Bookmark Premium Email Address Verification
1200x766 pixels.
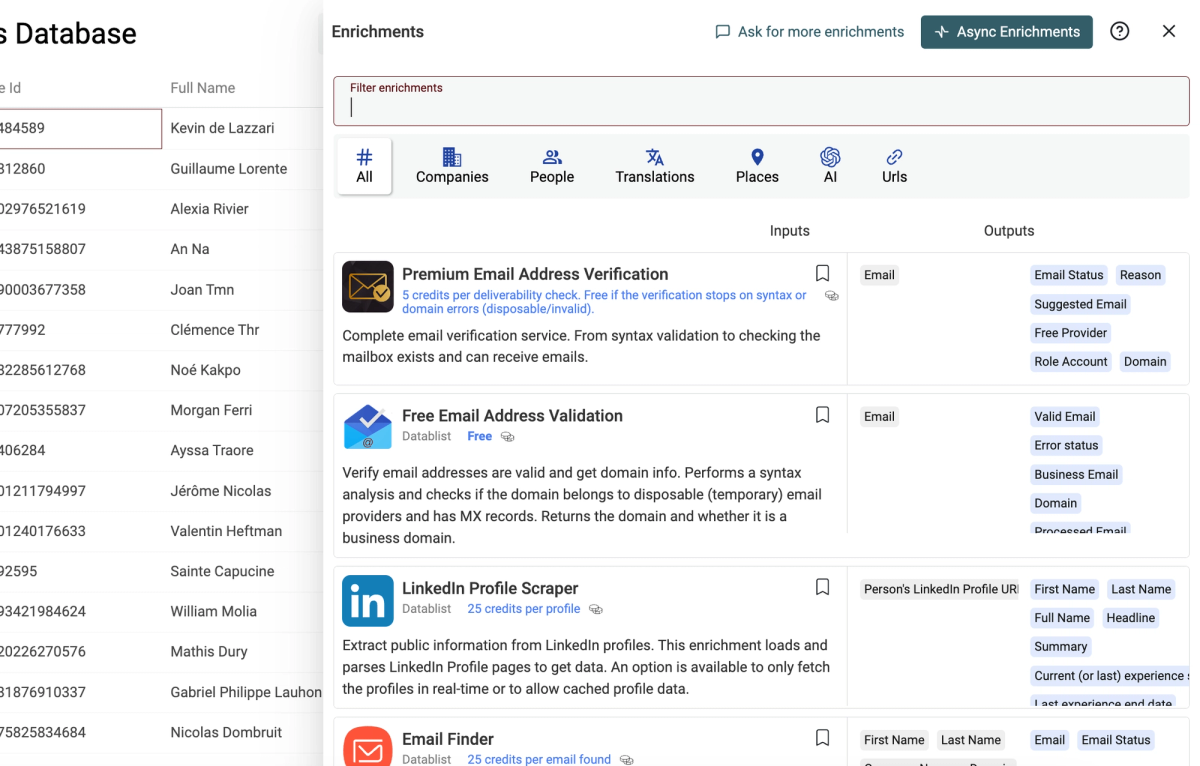tap(822, 273)
